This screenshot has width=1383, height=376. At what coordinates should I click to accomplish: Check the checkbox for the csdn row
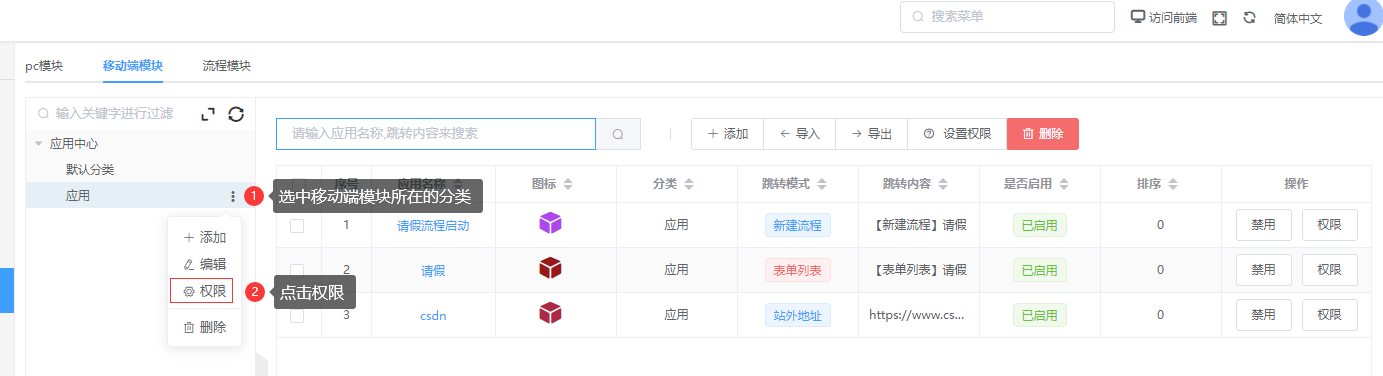(297, 315)
